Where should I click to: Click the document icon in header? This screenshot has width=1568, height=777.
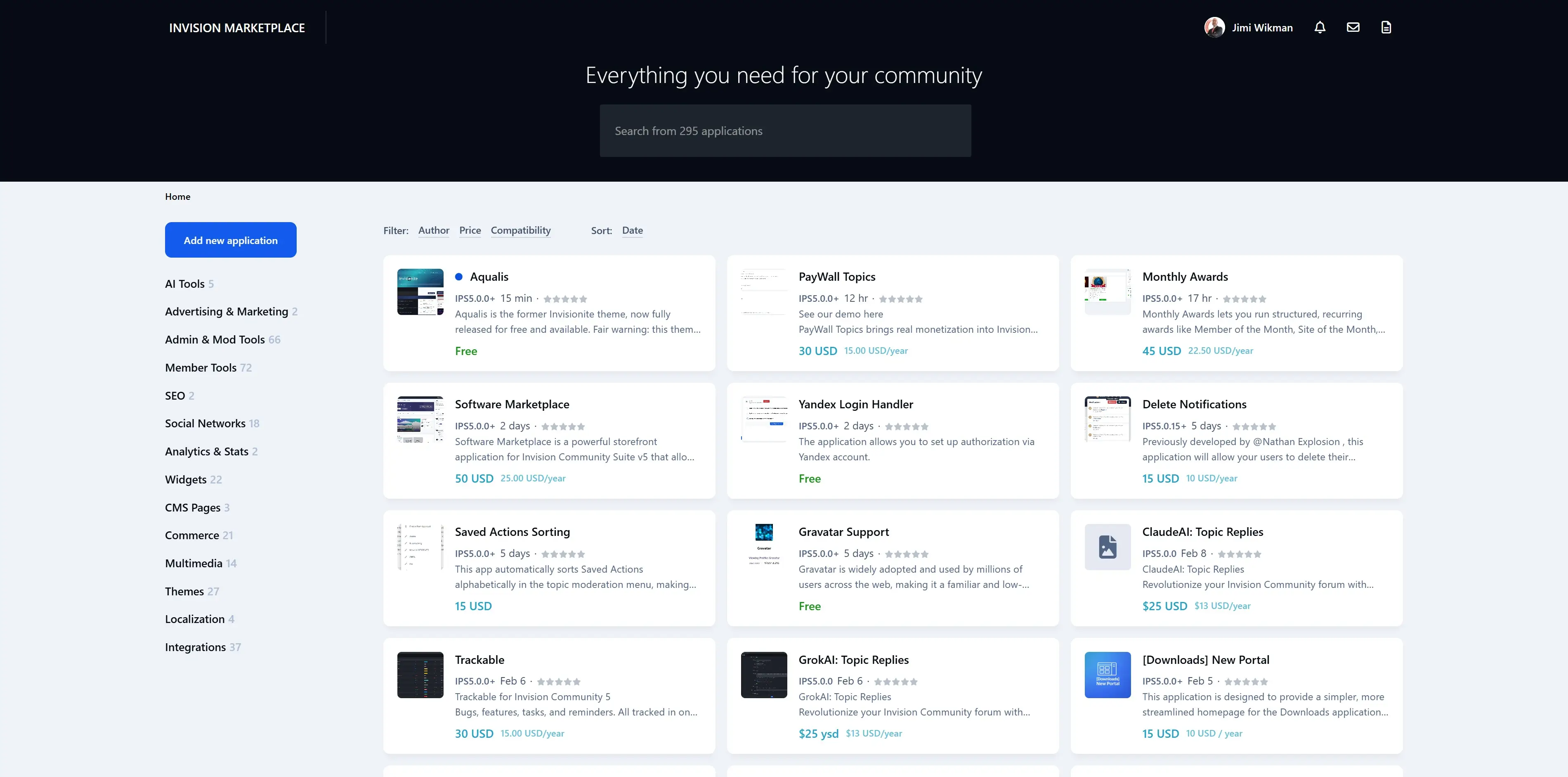click(1386, 27)
